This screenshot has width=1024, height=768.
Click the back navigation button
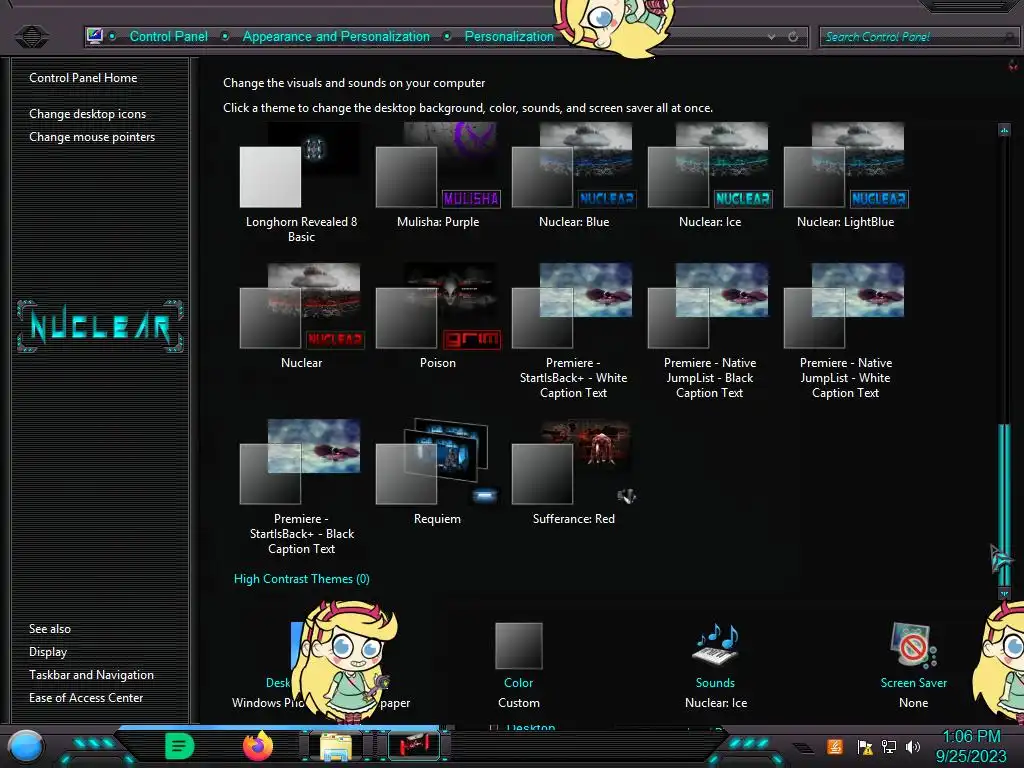(31, 36)
